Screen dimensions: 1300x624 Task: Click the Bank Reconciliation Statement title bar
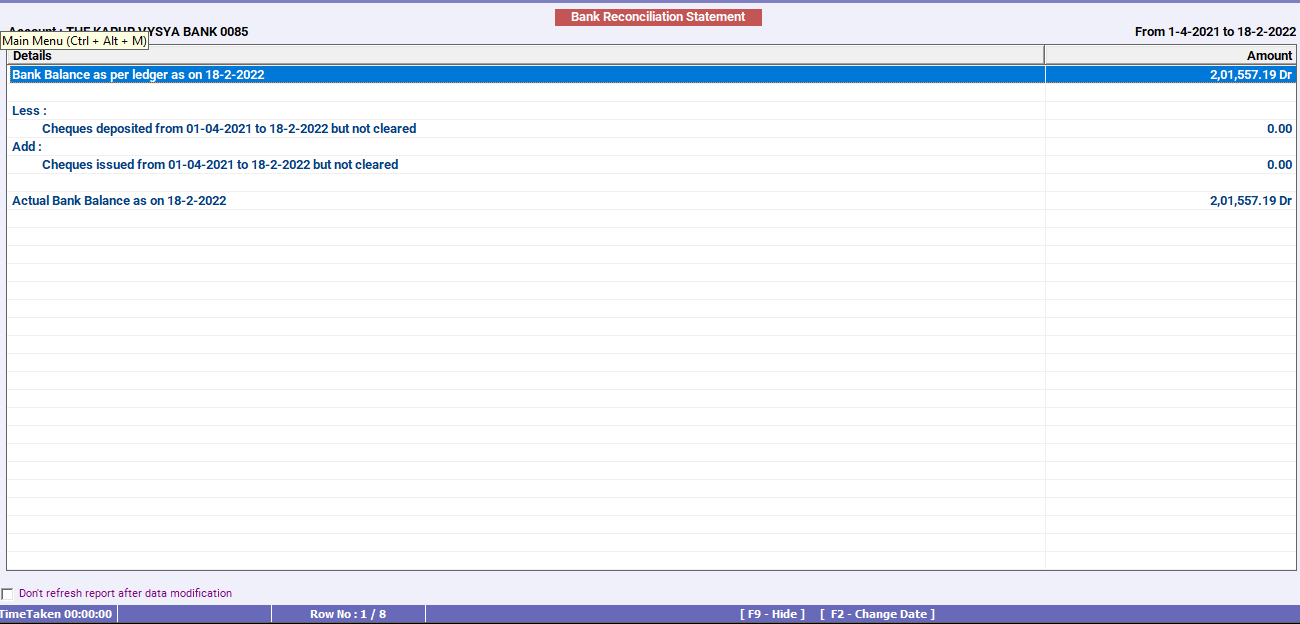[x=657, y=16]
